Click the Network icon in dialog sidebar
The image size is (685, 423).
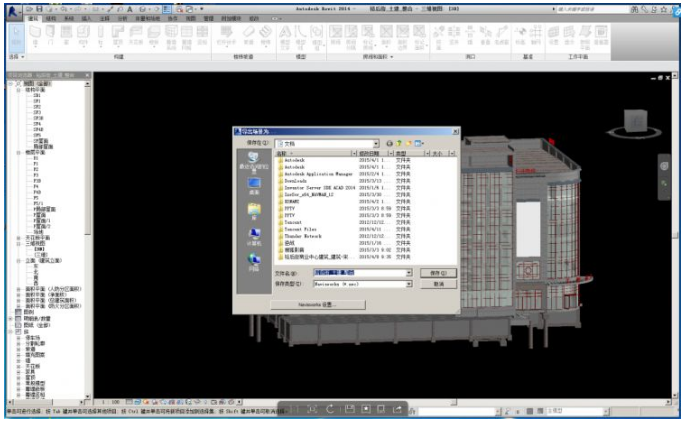coord(253,260)
